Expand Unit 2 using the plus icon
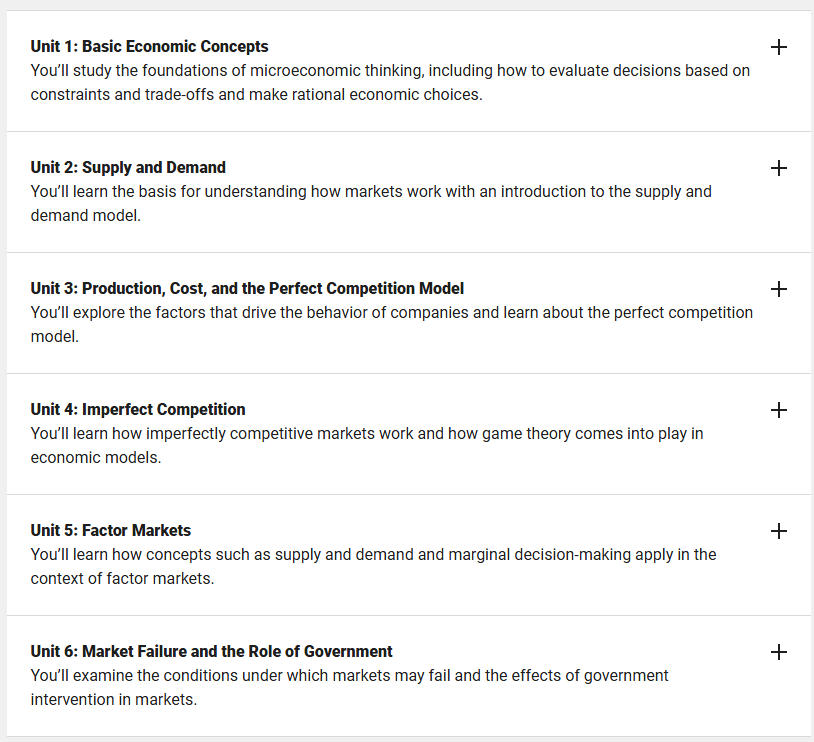The image size is (814, 742). 778,168
